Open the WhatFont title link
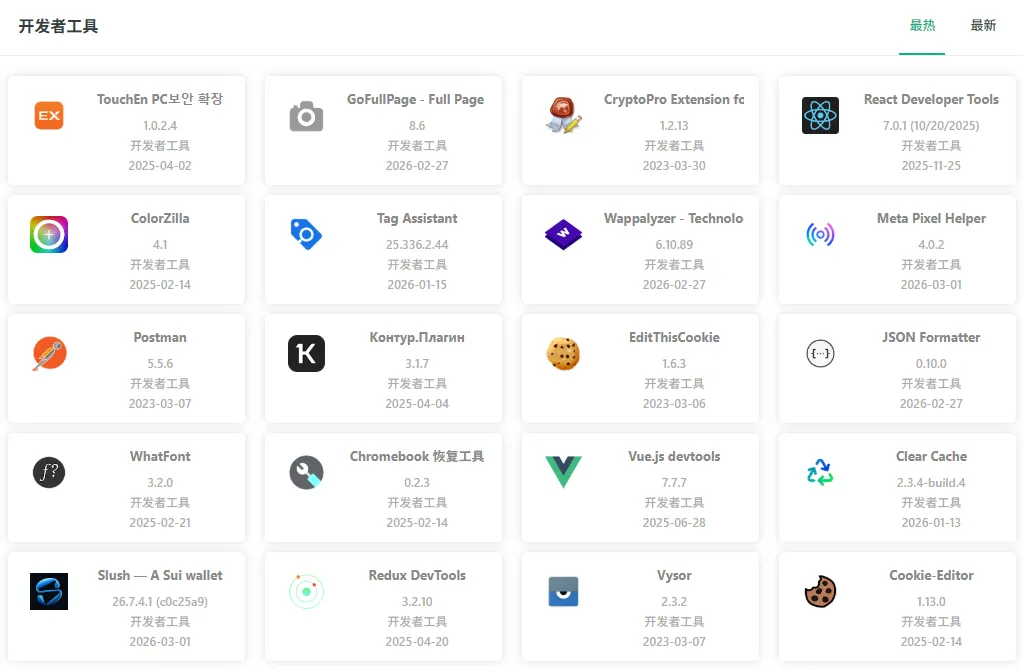Screen dimensions: 1023x670 [160, 456]
